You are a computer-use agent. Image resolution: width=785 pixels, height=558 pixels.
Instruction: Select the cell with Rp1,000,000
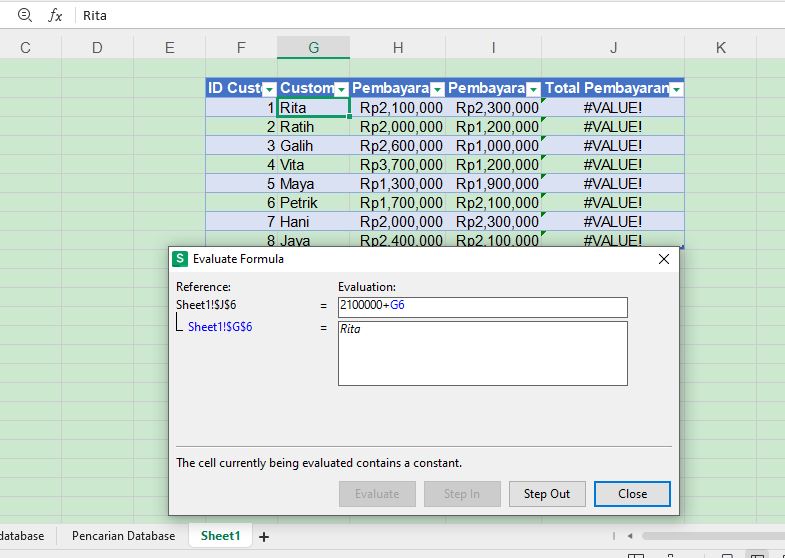[494, 146]
